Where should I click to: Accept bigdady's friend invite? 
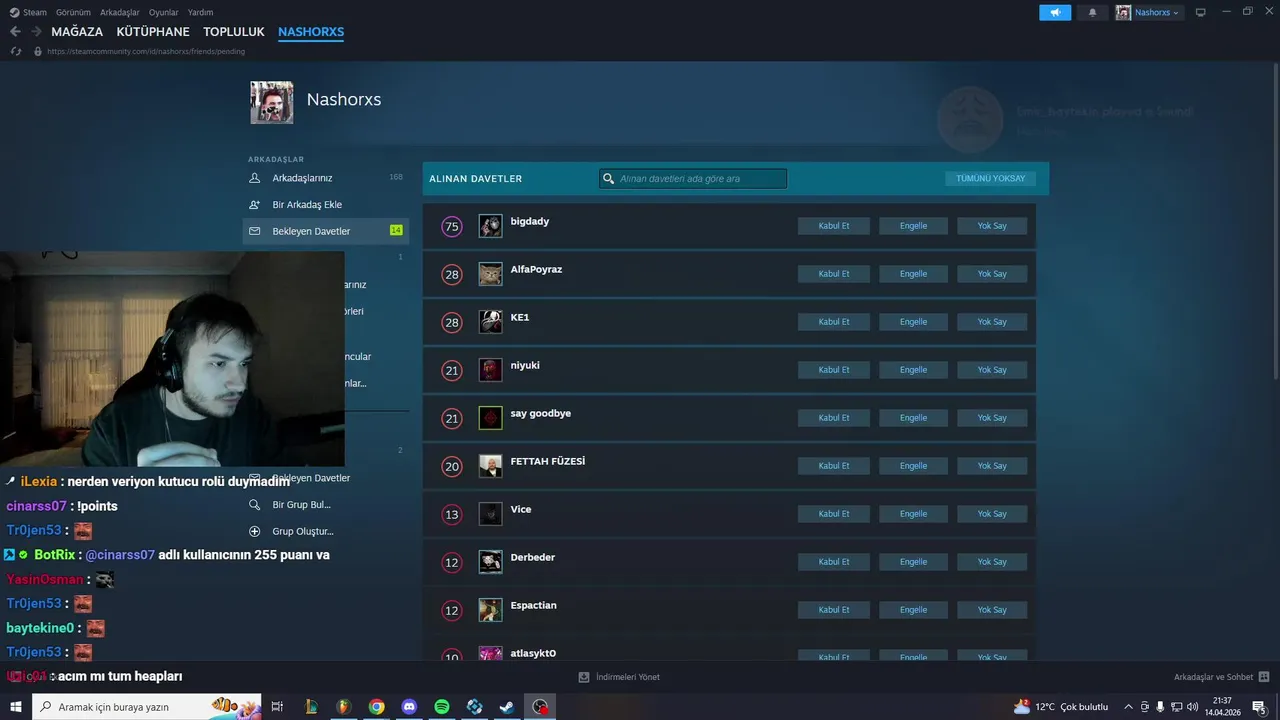[x=834, y=226]
